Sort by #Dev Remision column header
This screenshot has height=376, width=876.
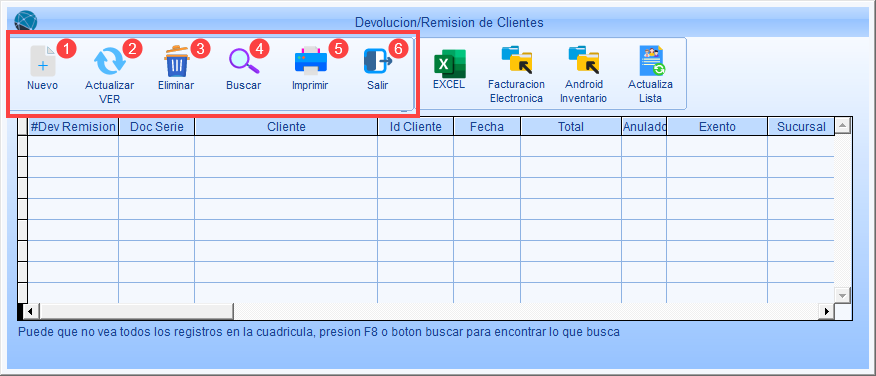tap(73, 127)
